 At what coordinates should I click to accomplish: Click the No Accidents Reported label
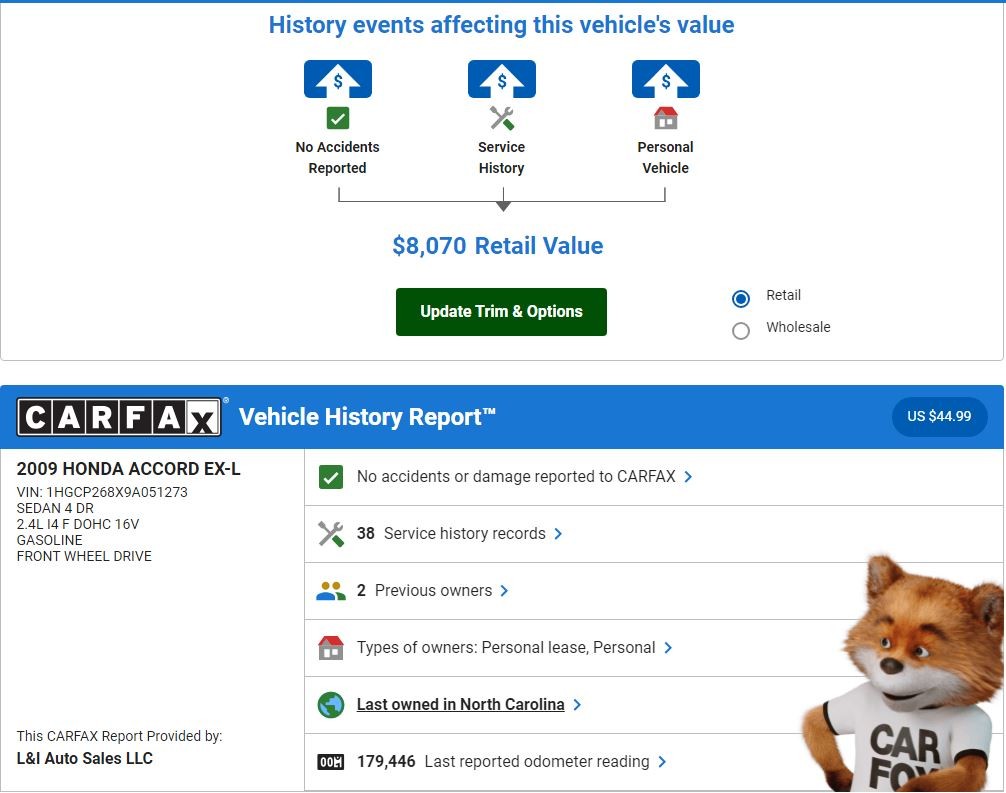click(337, 157)
